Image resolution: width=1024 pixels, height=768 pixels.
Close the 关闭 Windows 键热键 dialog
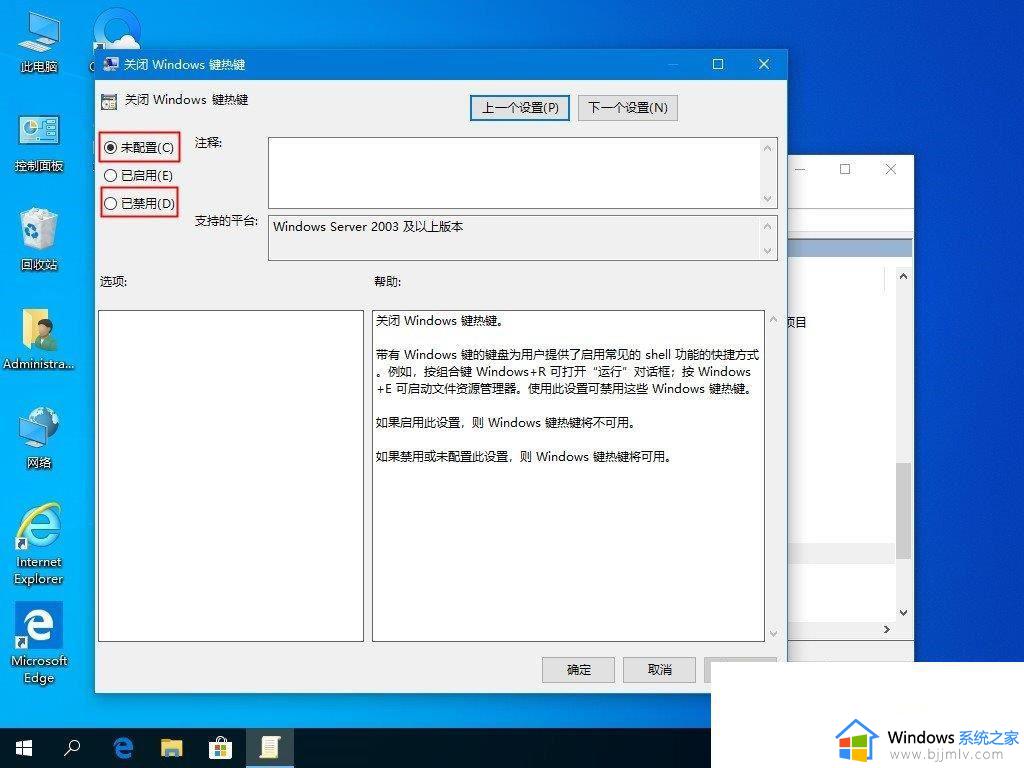[x=763, y=64]
